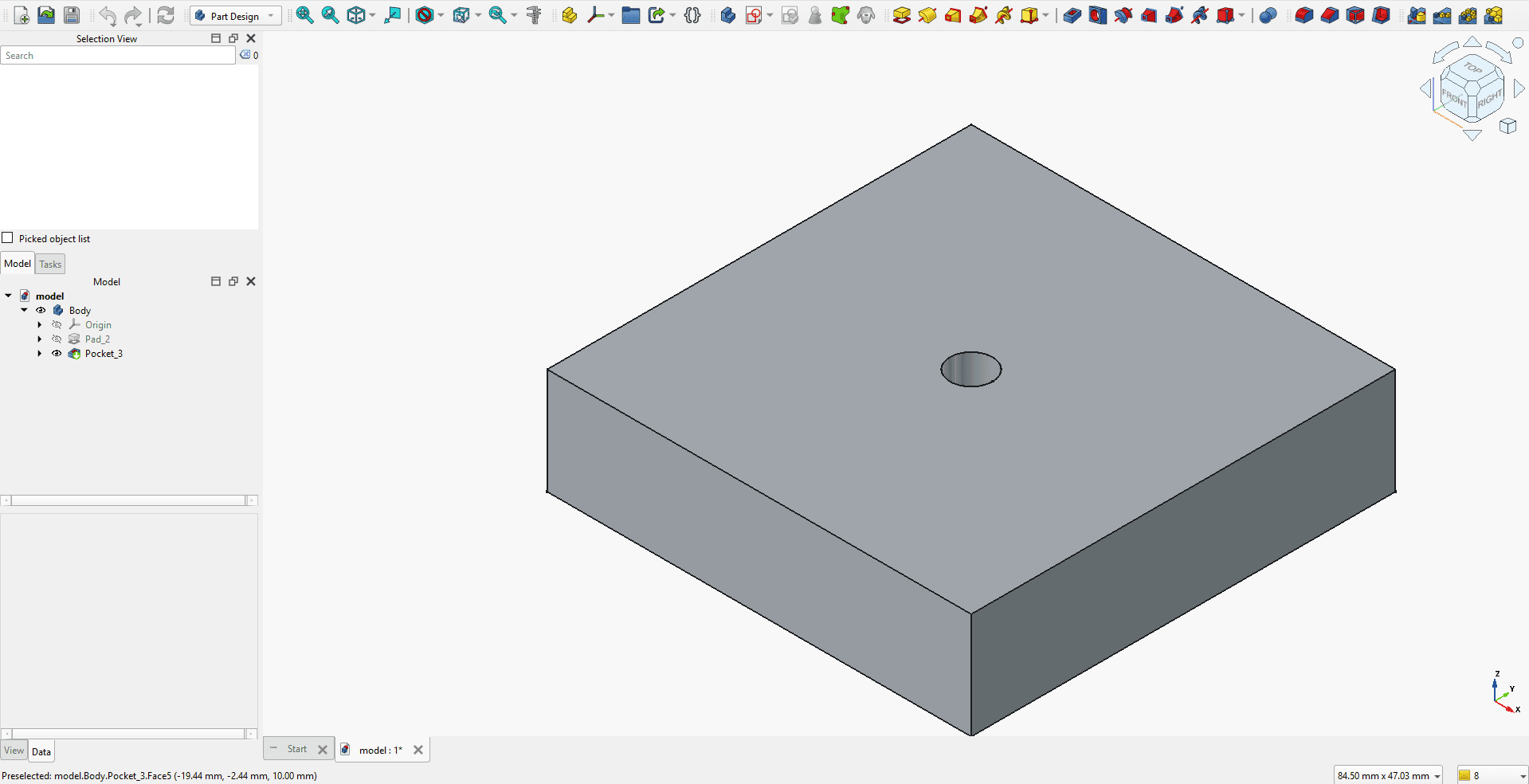Select the Fillet tool
Screen dimensions: 1529x784
click(1304, 15)
